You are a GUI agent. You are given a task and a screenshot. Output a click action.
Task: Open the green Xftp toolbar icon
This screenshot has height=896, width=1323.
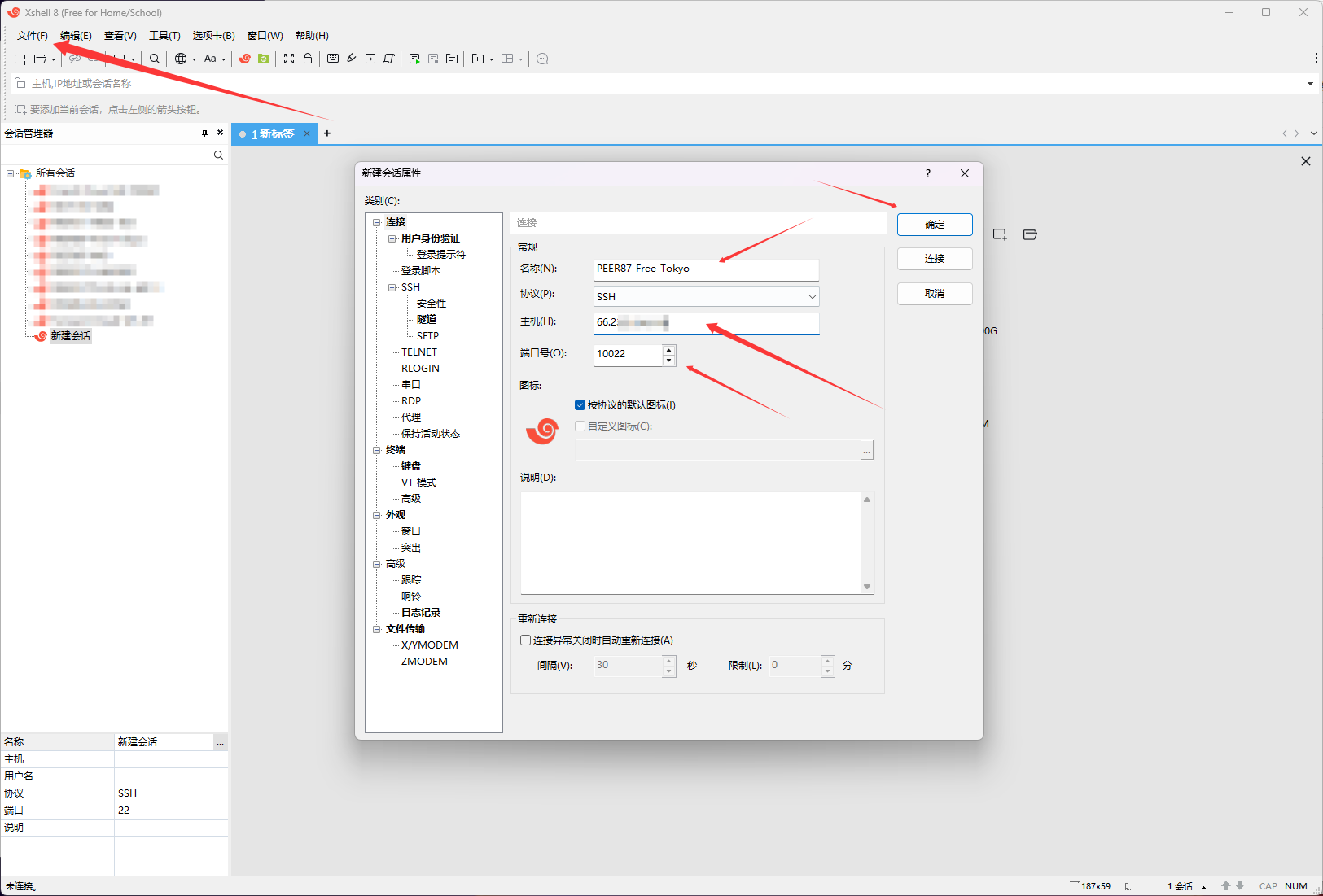tap(264, 59)
